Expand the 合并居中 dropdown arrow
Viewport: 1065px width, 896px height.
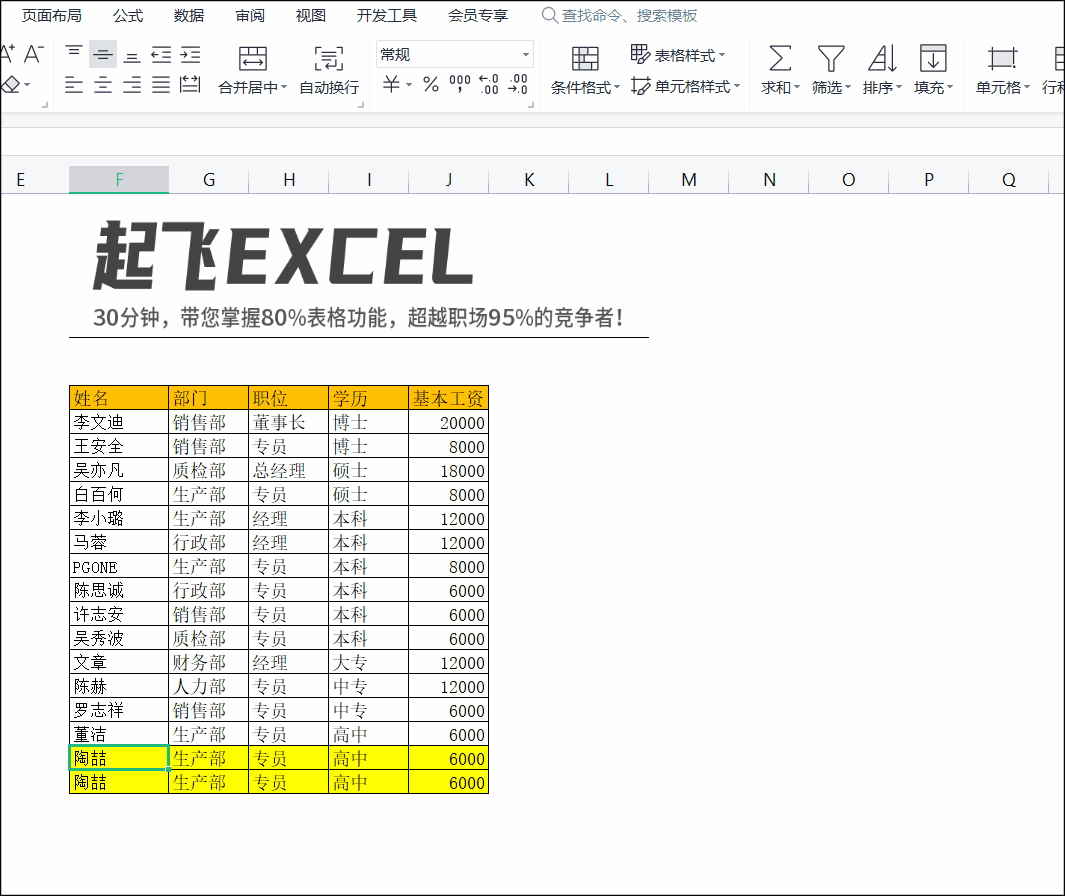(x=284, y=88)
